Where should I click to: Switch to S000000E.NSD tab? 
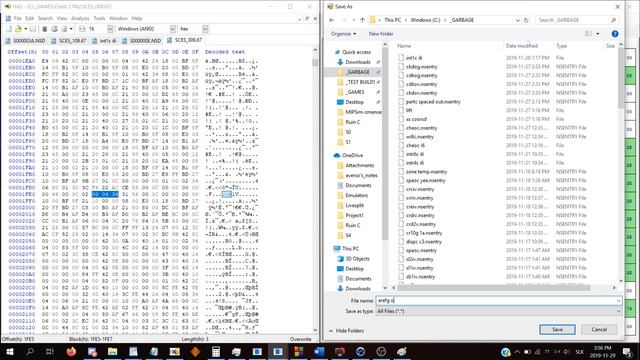coord(141,41)
